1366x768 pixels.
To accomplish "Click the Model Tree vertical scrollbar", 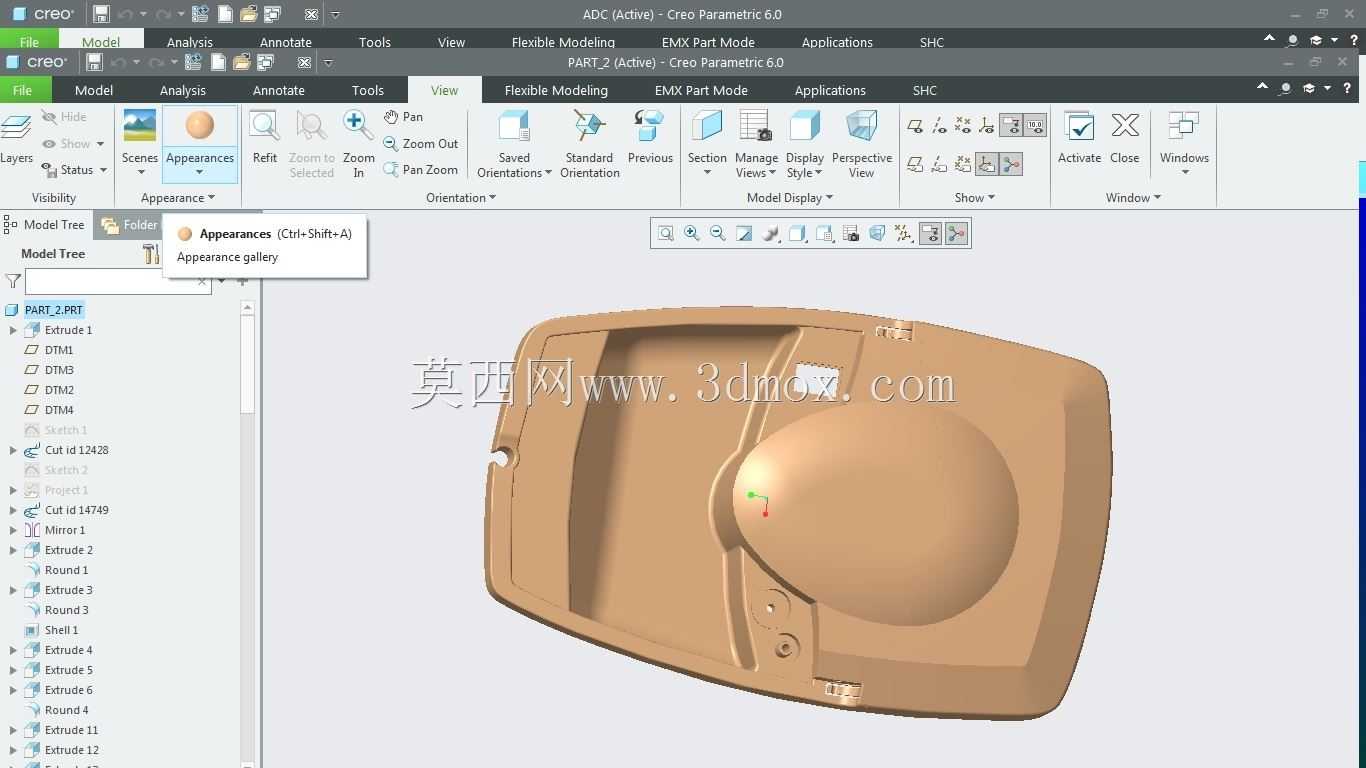I will (x=247, y=366).
